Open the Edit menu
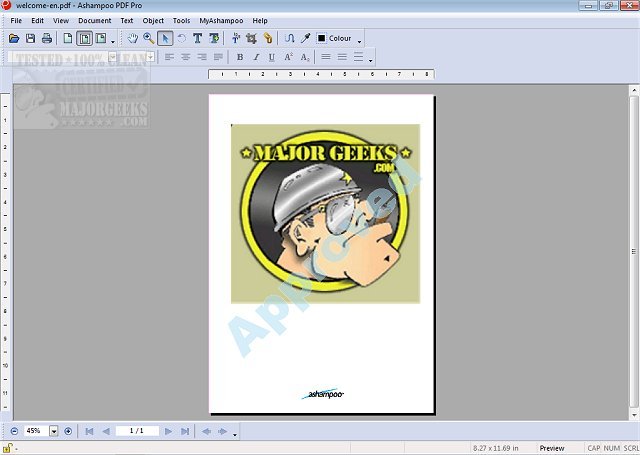Image resolution: width=640 pixels, height=455 pixels. (x=38, y=21)
